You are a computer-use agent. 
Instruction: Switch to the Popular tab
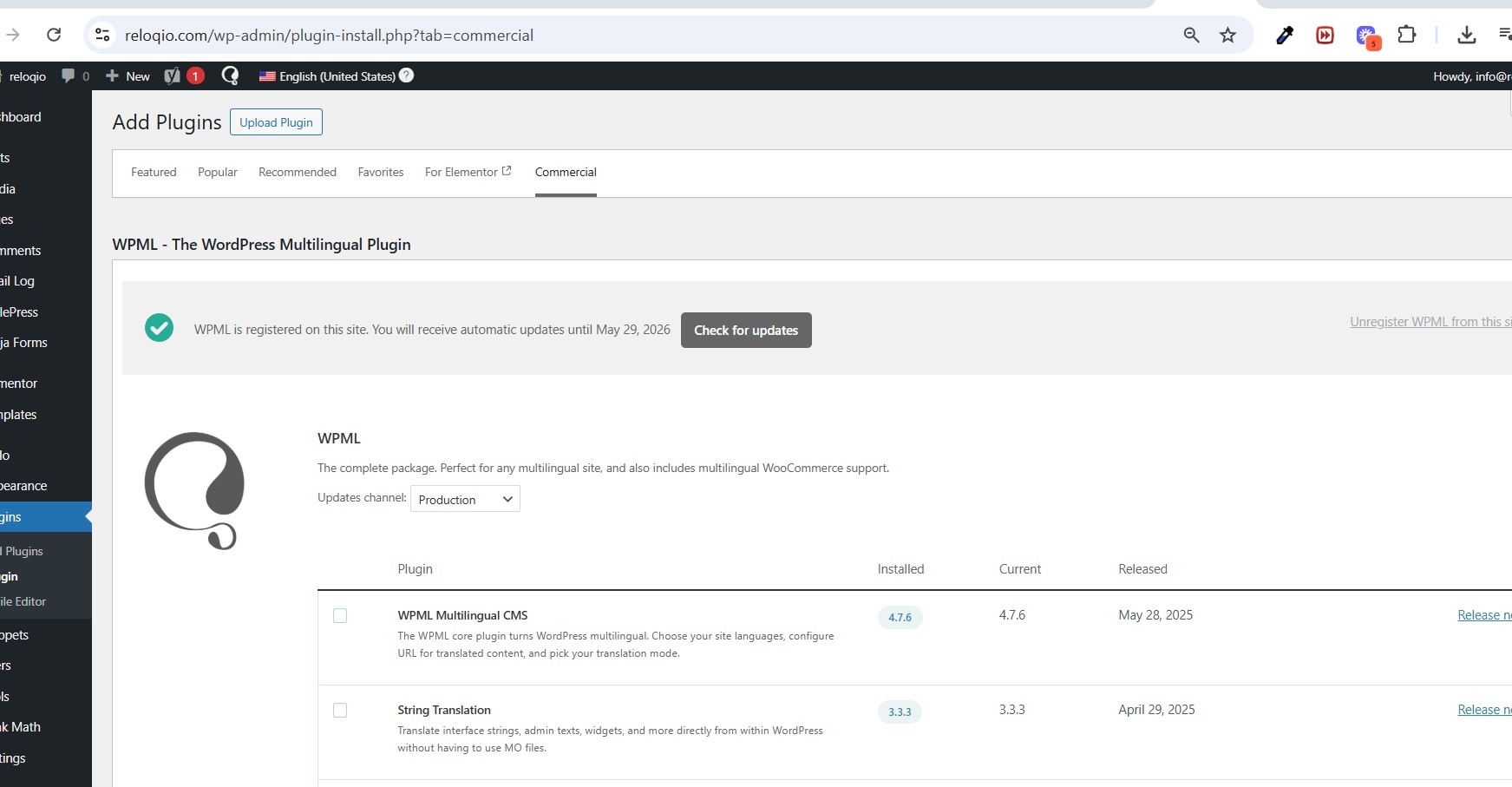coord(218,172)
